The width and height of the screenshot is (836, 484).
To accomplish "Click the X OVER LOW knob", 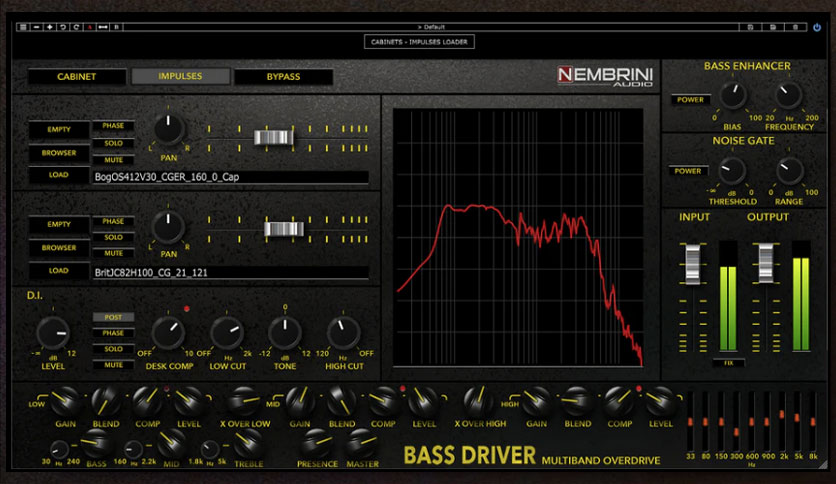I will click(x=244, y=401).
